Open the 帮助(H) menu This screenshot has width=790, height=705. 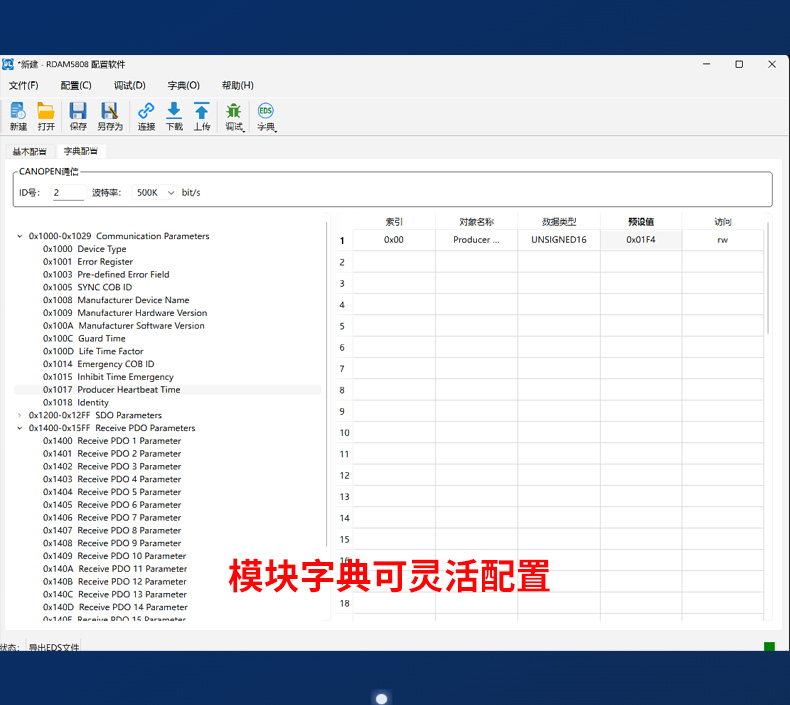(x=237, y=85)
